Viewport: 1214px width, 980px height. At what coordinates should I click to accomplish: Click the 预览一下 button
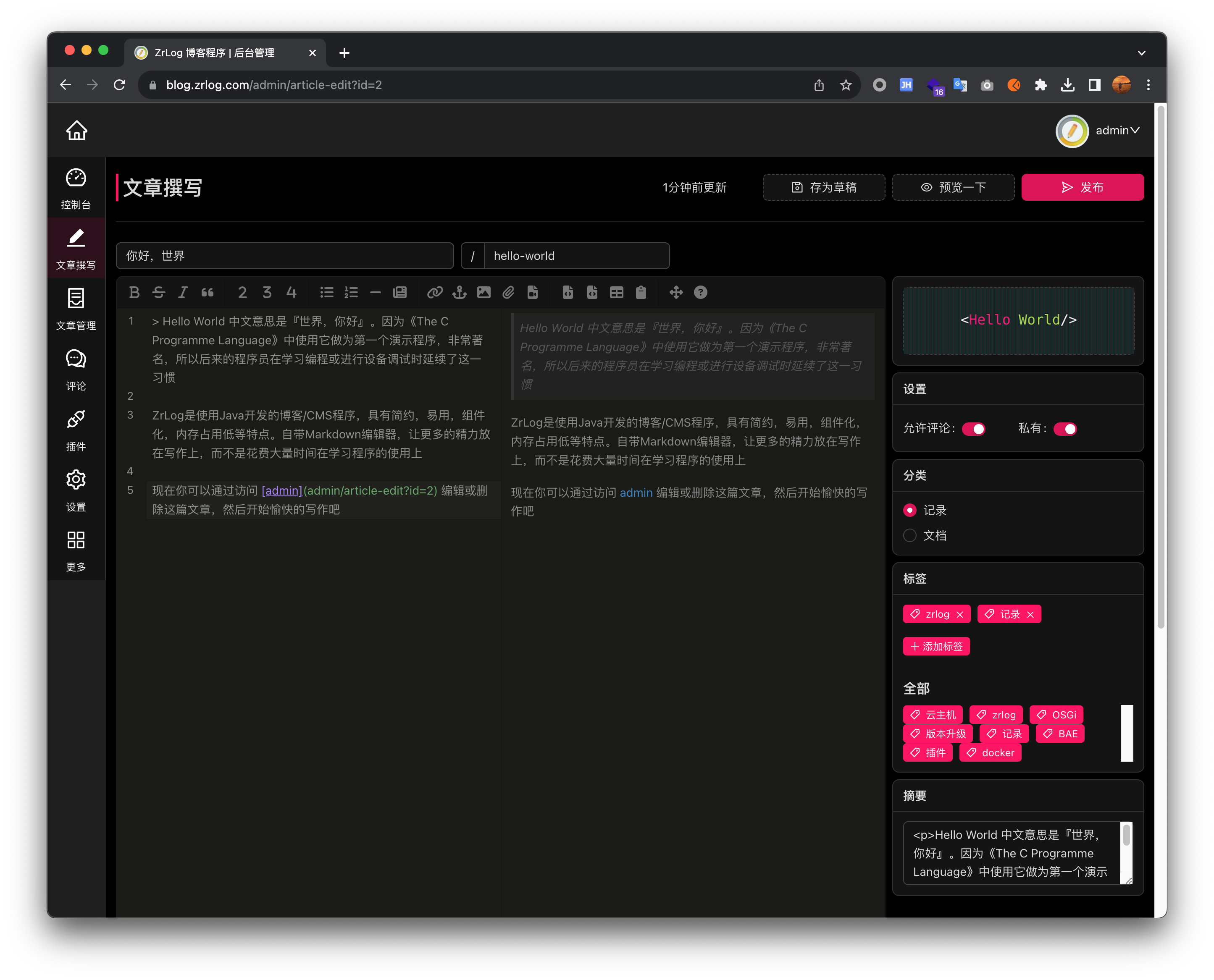click(953, 187)
